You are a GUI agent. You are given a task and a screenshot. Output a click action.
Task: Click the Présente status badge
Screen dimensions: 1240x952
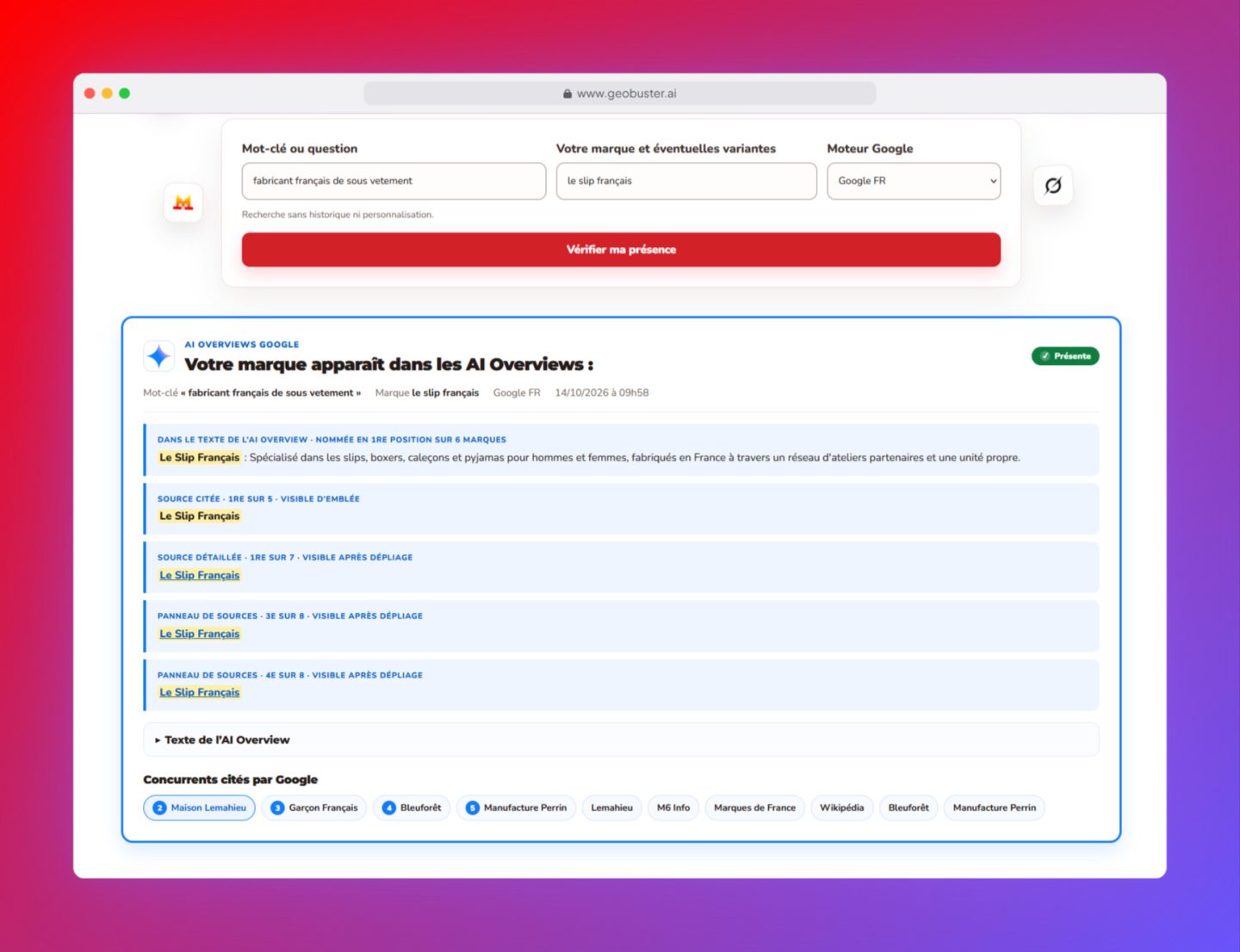point(1065,355)
